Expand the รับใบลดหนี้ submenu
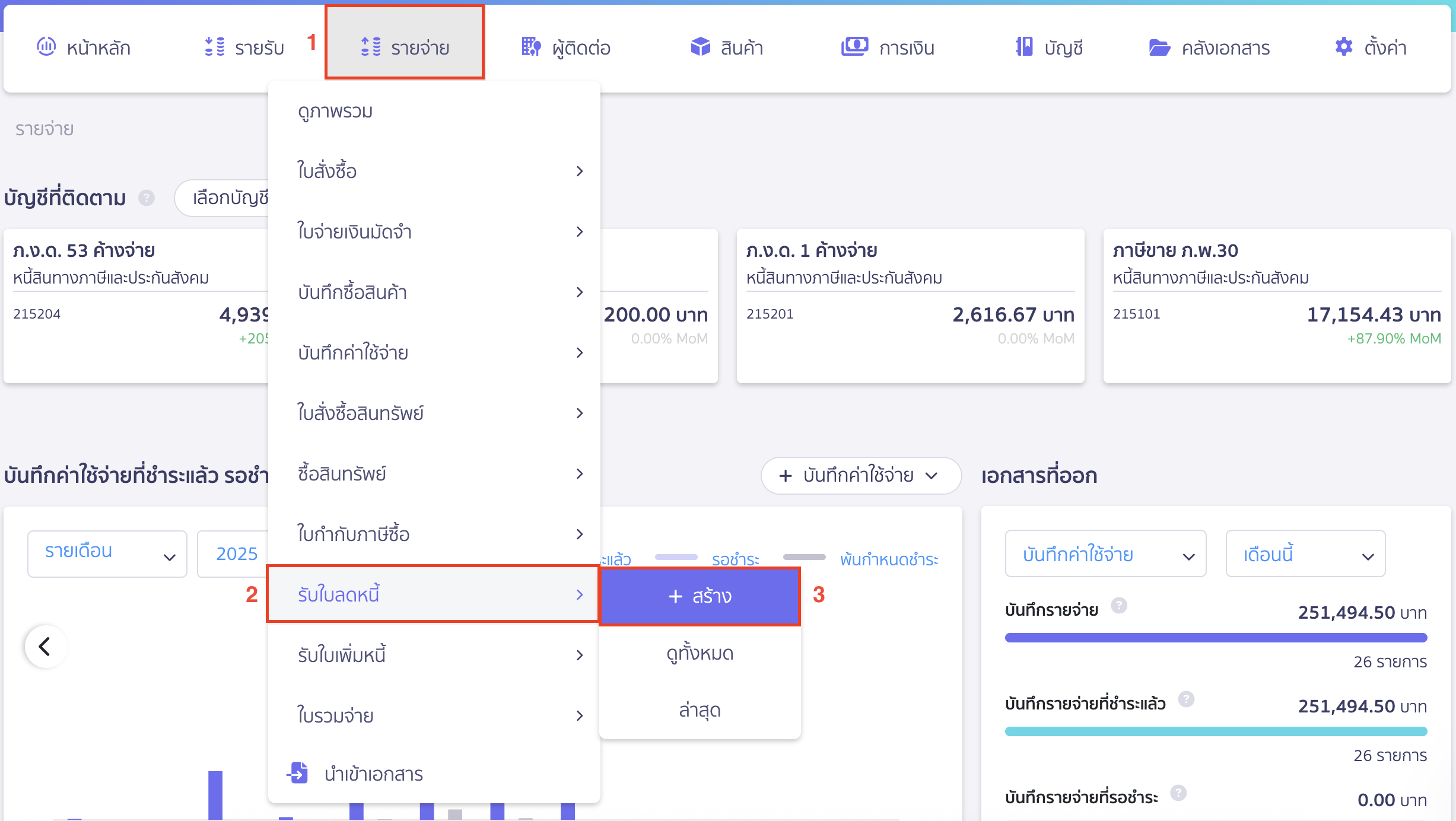1456x821 pixels. pyautogui.click(x=434, y=594)
